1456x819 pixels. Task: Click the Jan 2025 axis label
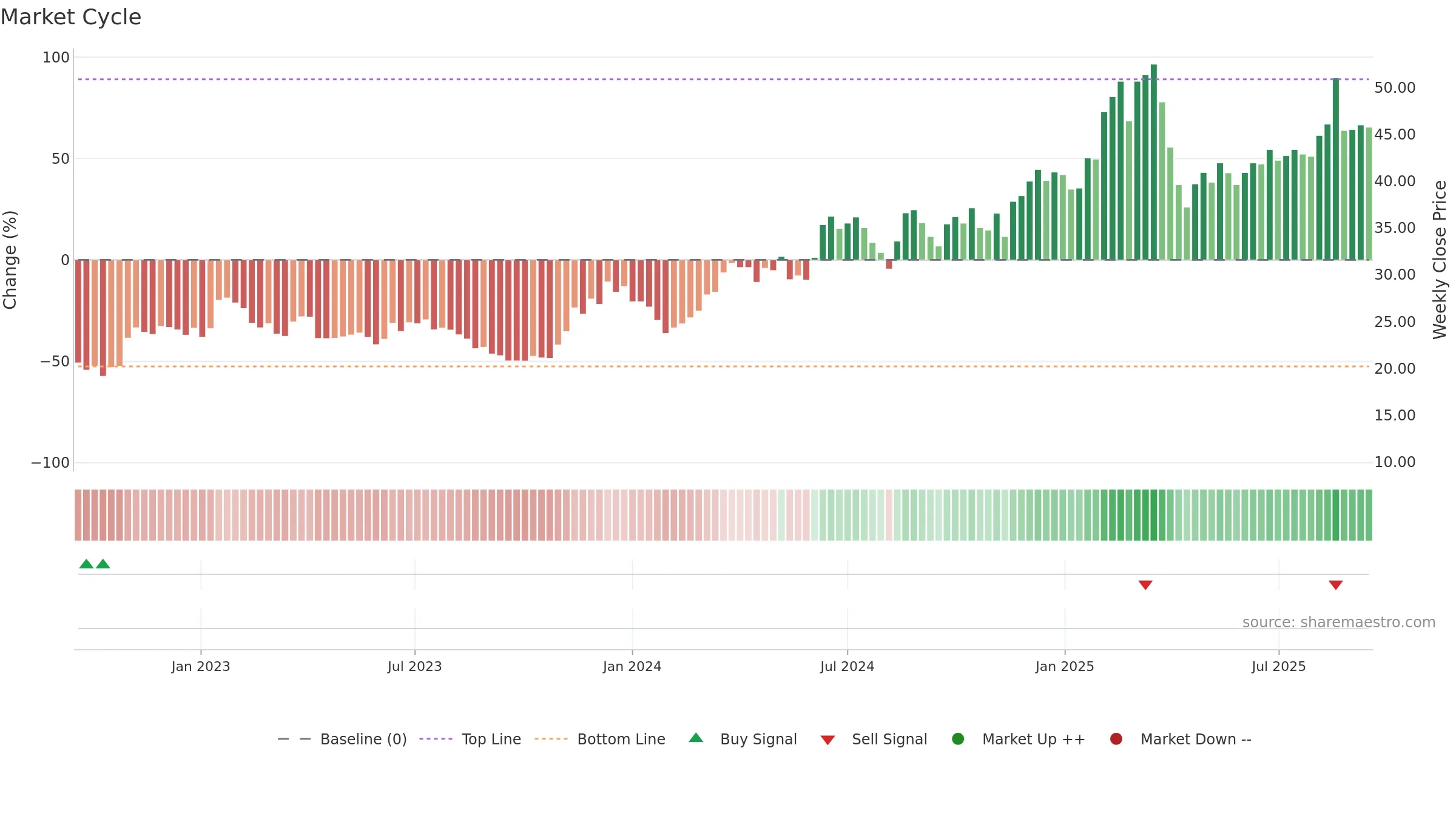pos(1065,667)
